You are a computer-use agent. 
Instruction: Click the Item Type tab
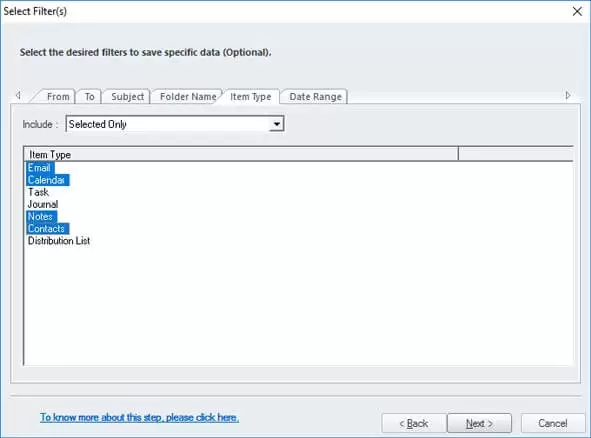[x=251, y=96]
